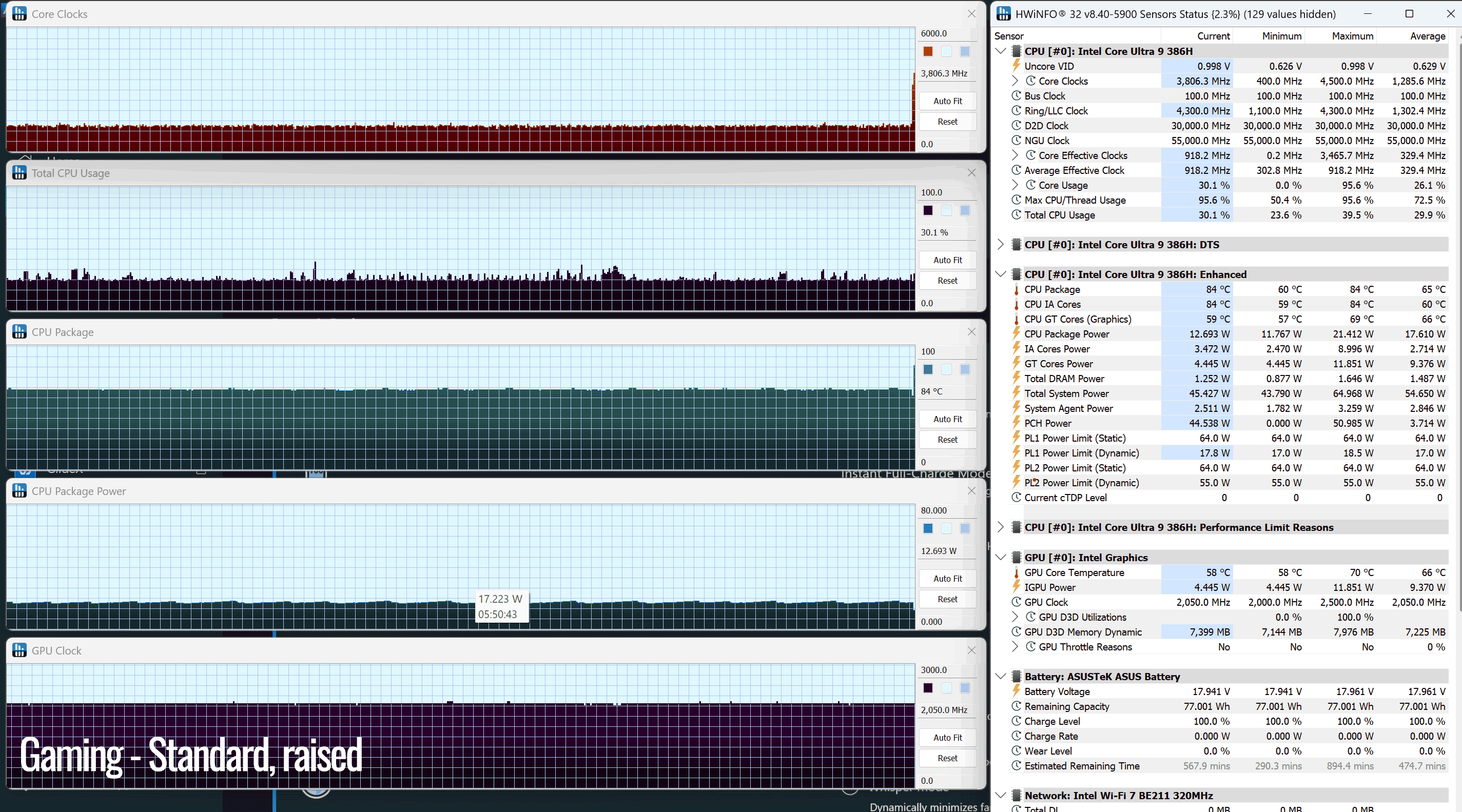Click Reset in the Core Clocks graph
This screenshot has height=812, width=1462.
[x=947, y=122]
